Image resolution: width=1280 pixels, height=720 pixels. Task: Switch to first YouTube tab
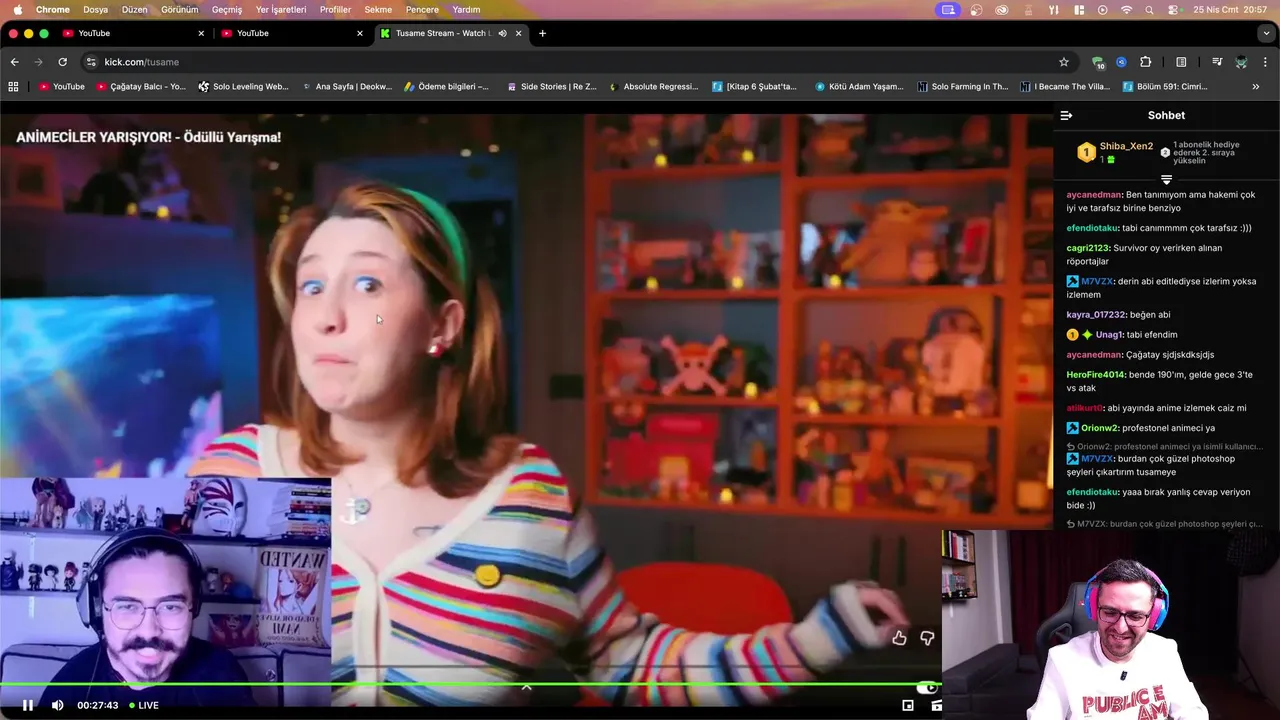tap(132, 33)
